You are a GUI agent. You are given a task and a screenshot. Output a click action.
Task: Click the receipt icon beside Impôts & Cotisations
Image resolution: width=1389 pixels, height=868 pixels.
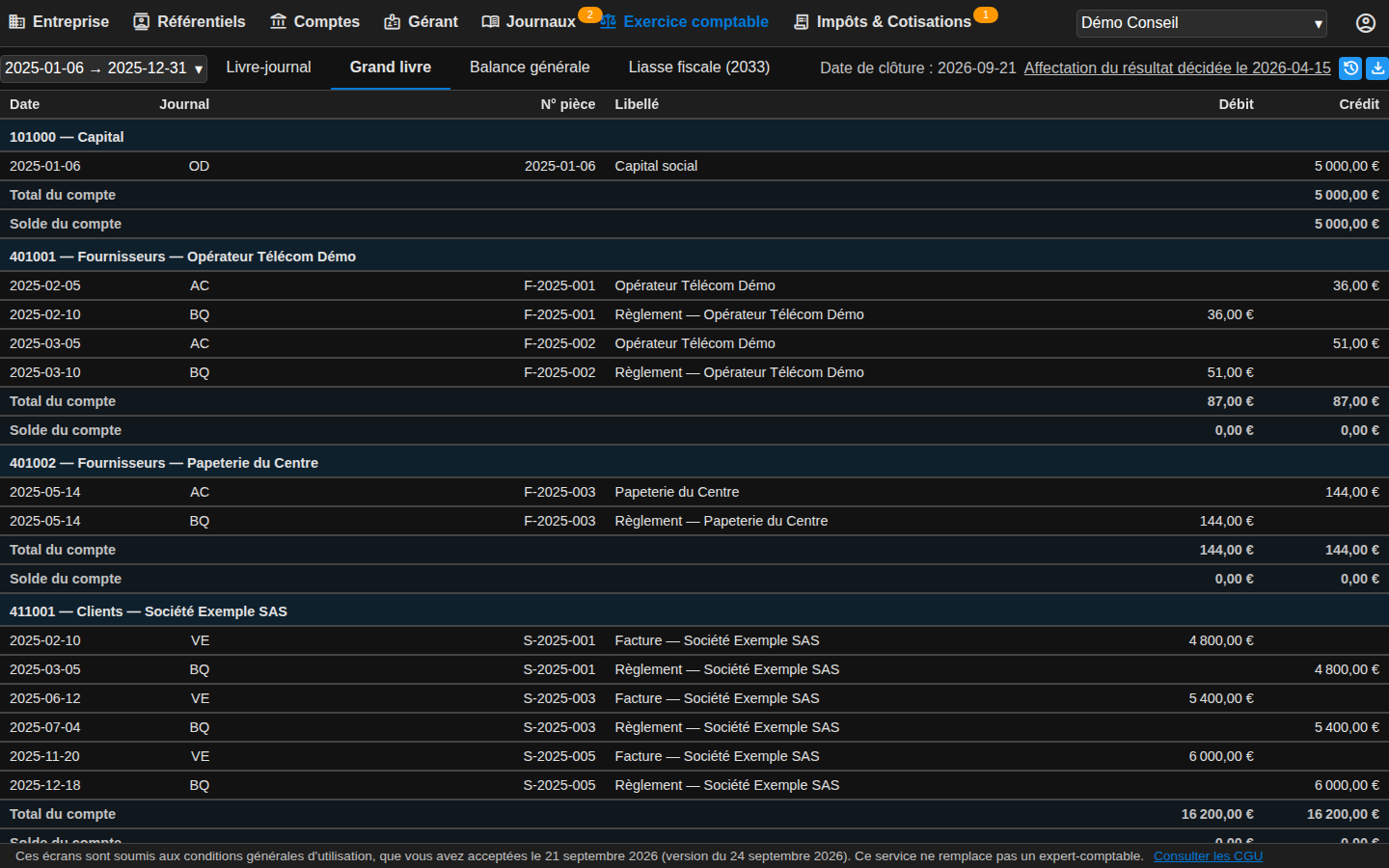pos(802,22)
